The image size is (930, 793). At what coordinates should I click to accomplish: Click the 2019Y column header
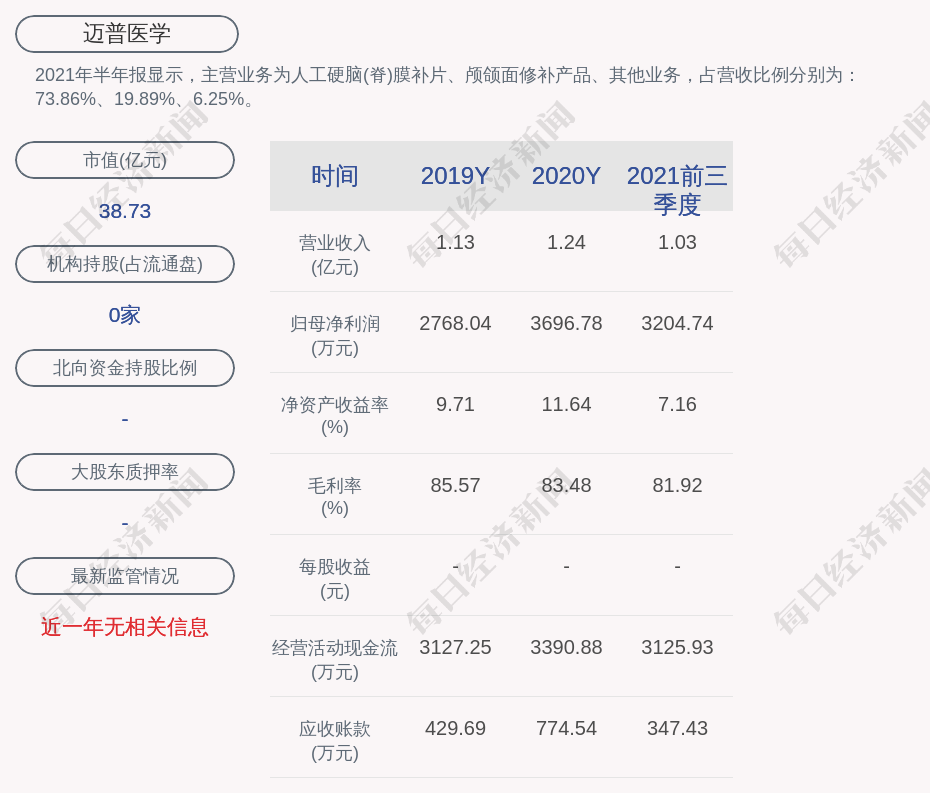point(455,176)
